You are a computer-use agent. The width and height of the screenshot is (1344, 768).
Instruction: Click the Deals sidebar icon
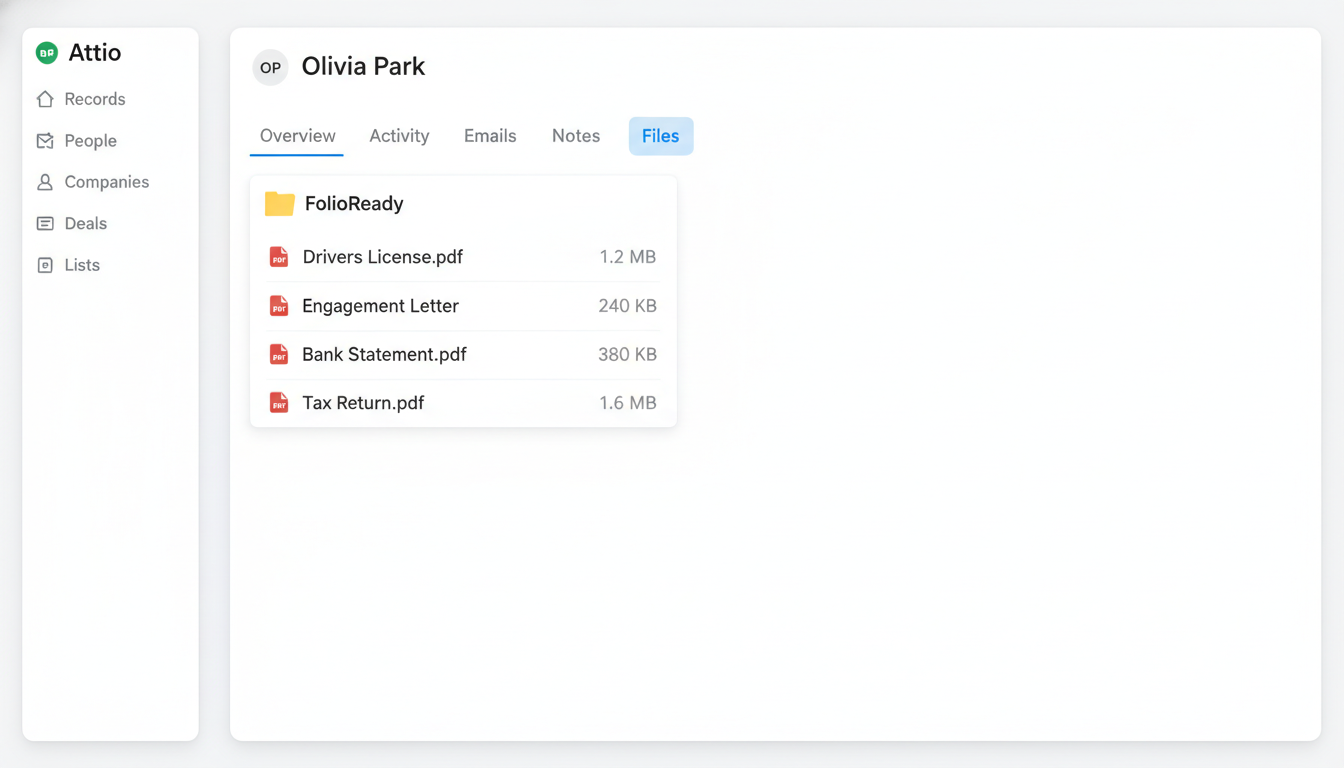click(45, 224)
